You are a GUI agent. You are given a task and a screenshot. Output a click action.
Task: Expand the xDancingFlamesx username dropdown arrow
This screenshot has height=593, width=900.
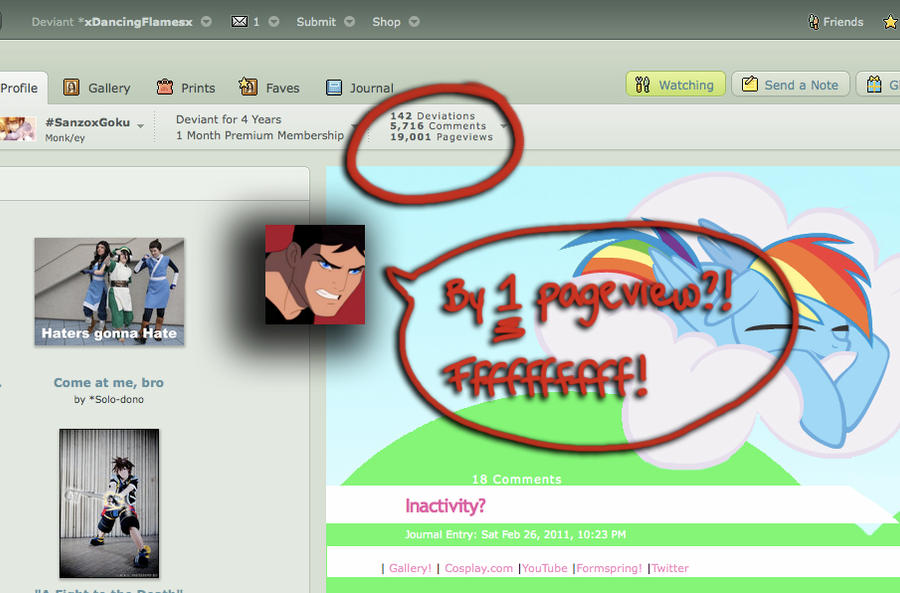(206, 22)
